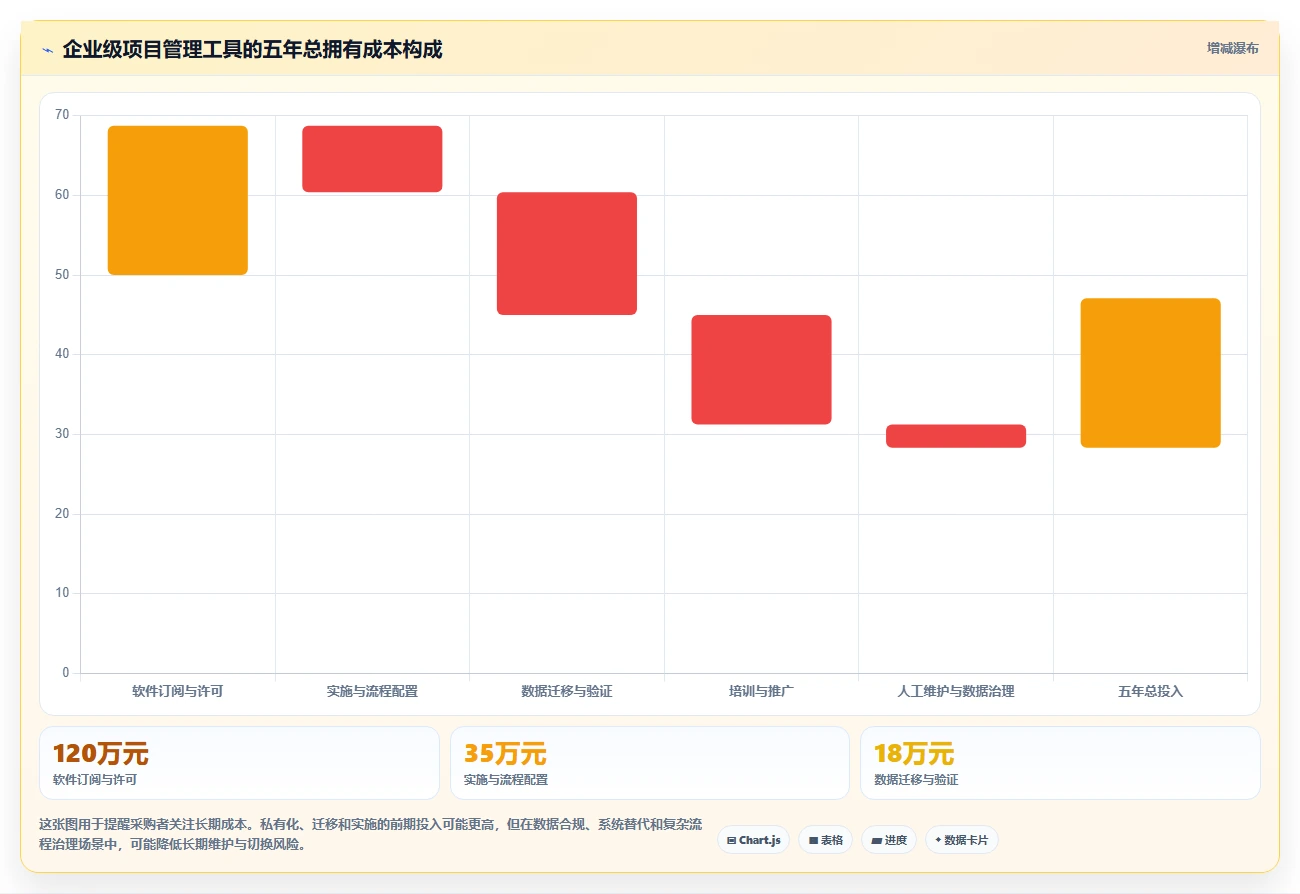Select the red 实施与流程配置 bar
Viewport: 1300px width, 894px height.
click(x=372, y=159)
